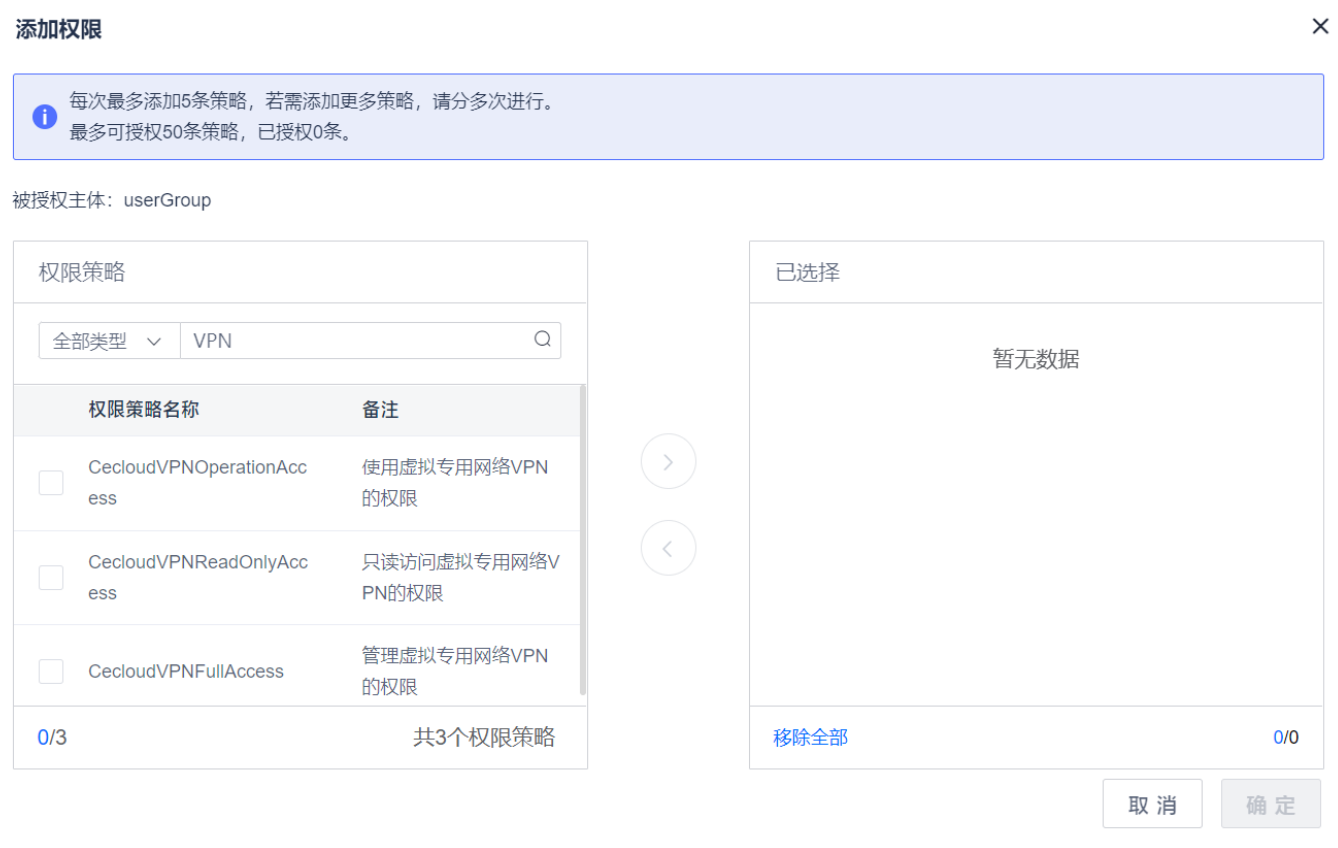Check the CecloudVPNOperationAccess policy checkbox

point(51,483)
